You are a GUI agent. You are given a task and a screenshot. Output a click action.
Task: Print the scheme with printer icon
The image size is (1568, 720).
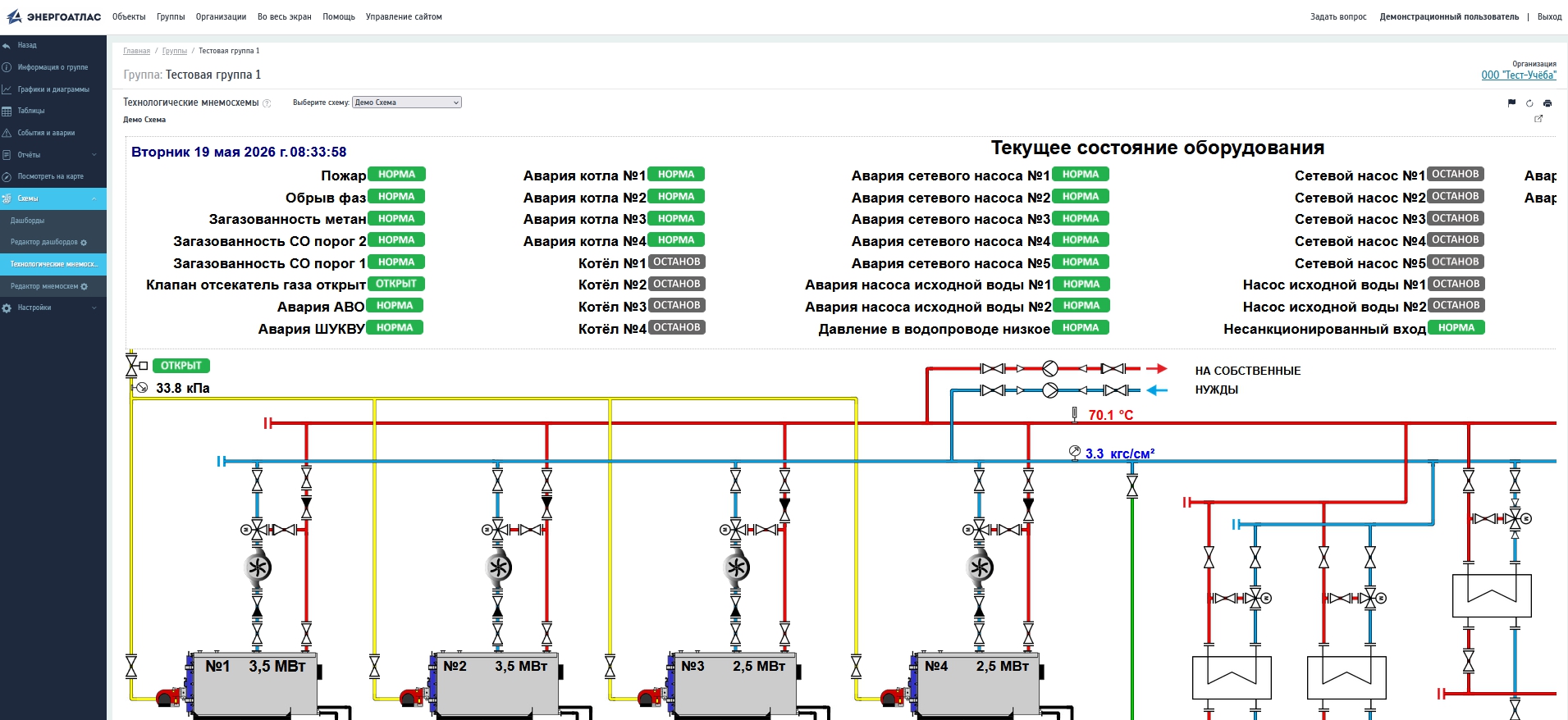click(1547, 103)
